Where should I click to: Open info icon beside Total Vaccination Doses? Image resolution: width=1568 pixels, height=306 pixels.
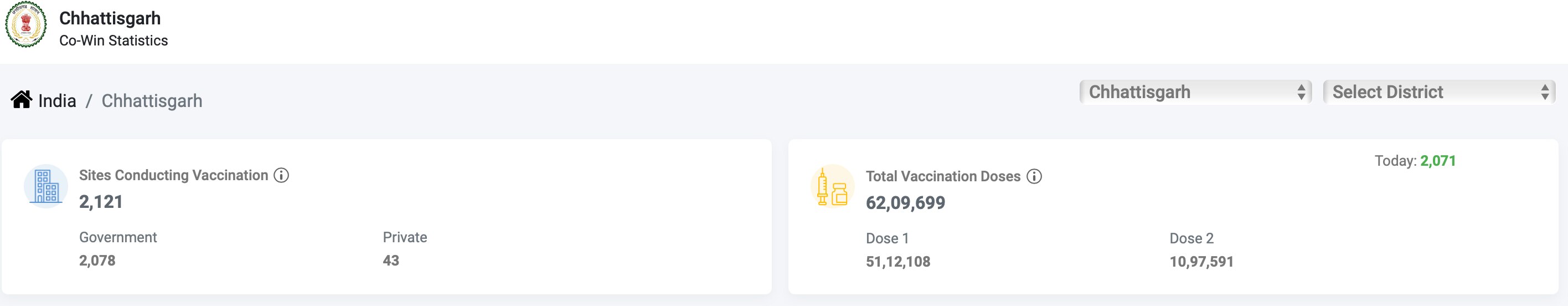coord(1034,177)
